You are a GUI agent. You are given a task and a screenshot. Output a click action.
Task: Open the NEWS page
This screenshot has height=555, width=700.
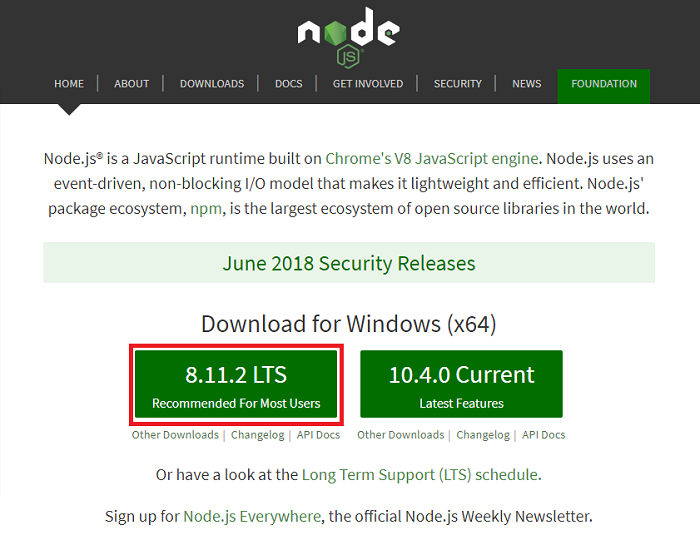526,84
